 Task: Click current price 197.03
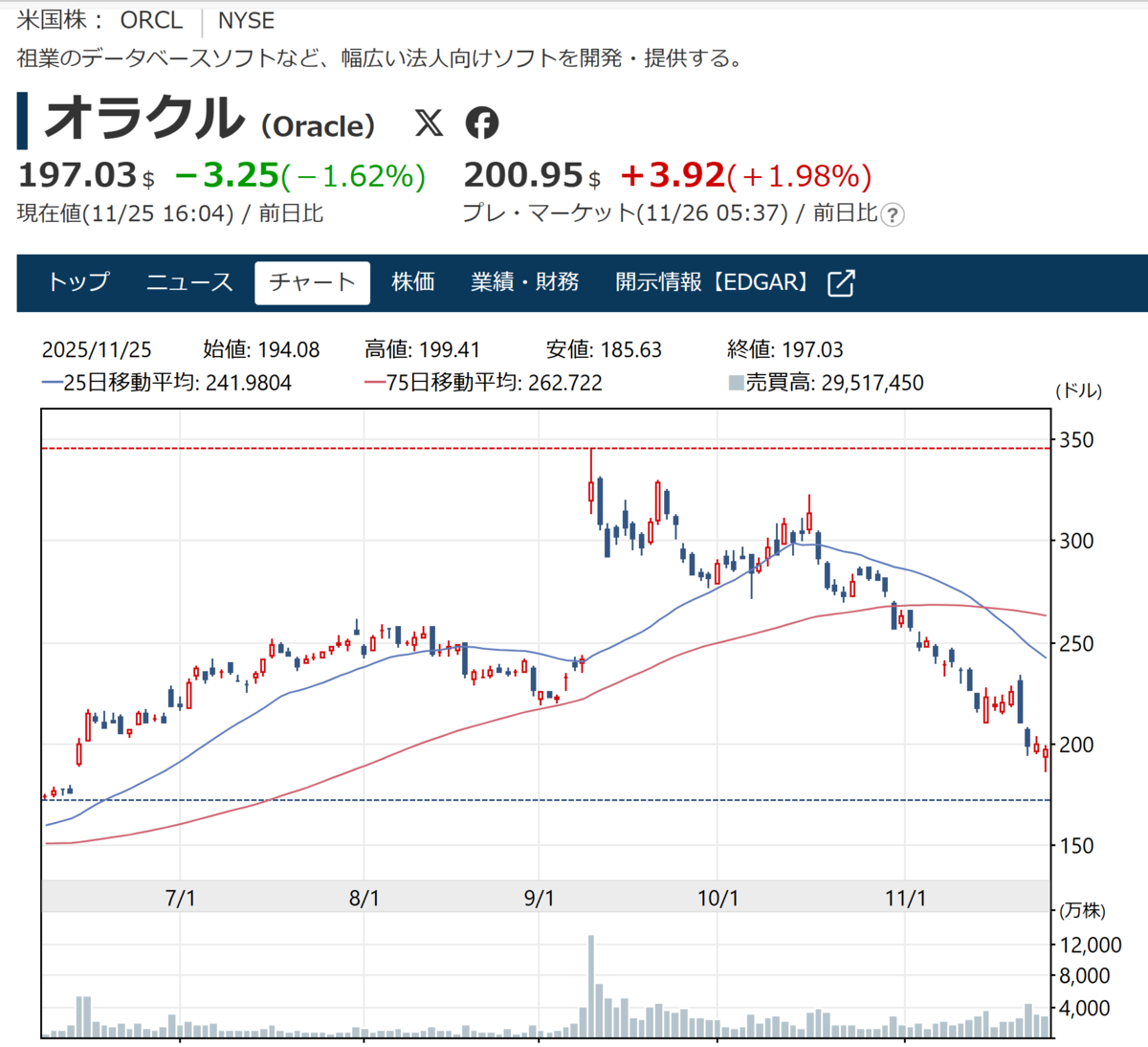[77, 175]
